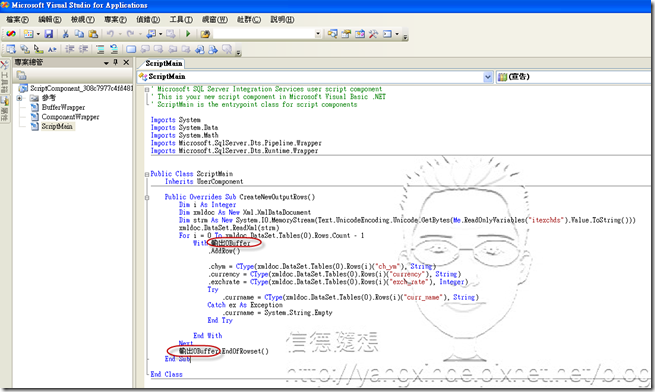
Task: Increase line indent with toolbar icon
Action: [x=84, y=49]
